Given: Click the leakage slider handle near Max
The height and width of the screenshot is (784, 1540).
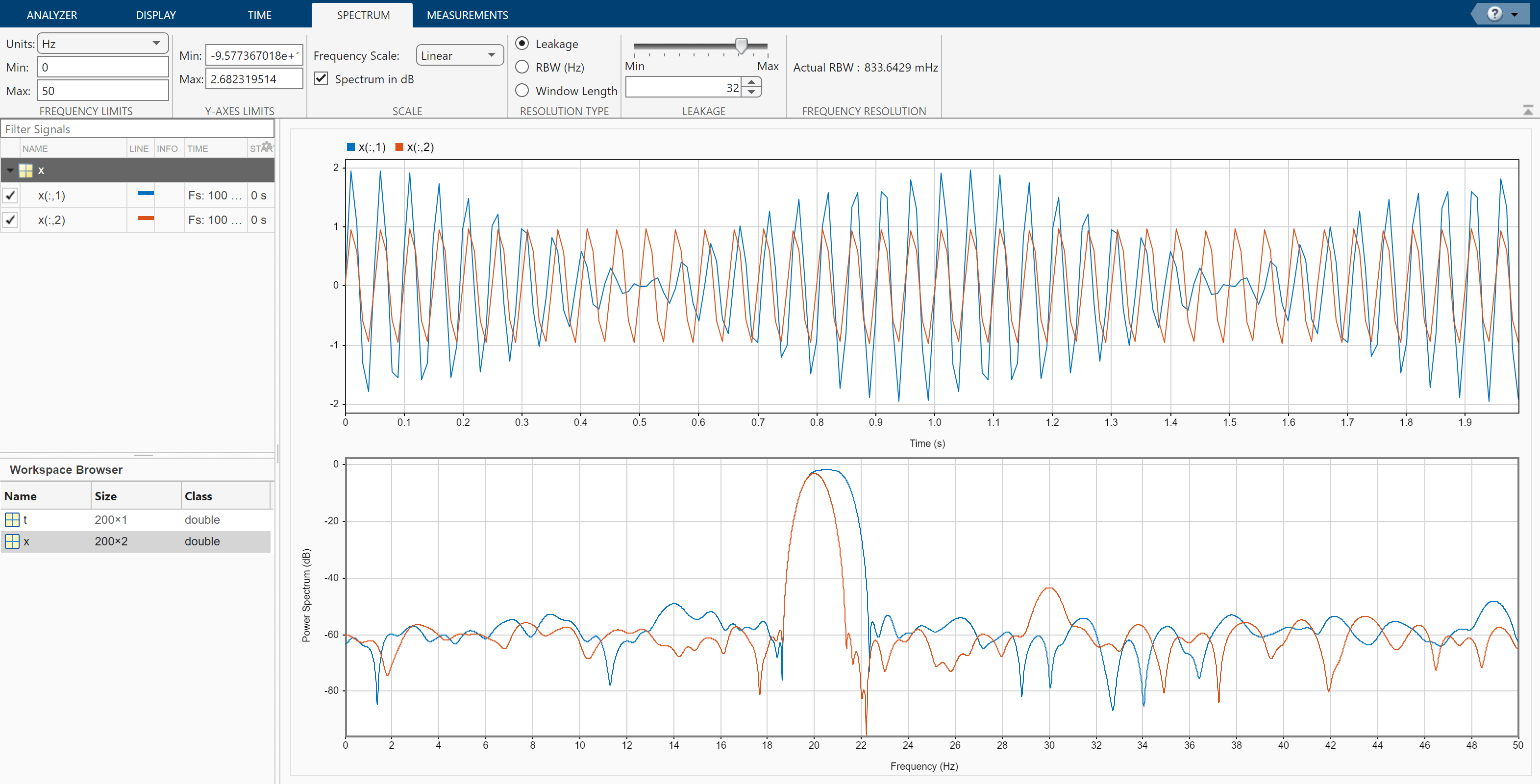Looking at the screenshot, I should click(741, 46).
